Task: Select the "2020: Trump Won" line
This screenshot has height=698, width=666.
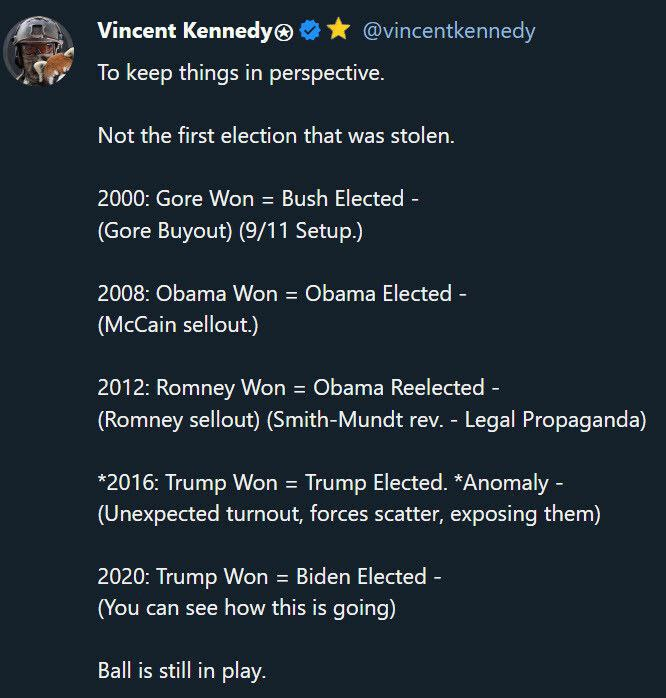Action: (269, 576)
